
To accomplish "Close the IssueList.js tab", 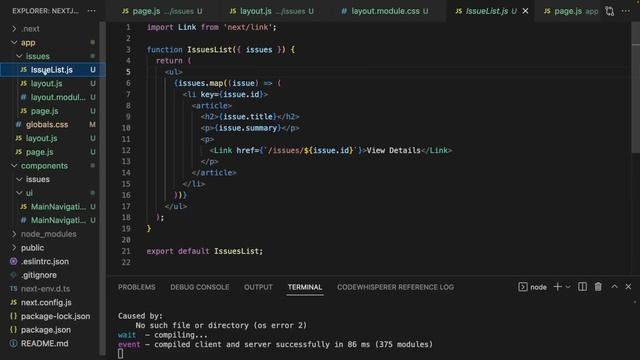I will coord(525,11).
